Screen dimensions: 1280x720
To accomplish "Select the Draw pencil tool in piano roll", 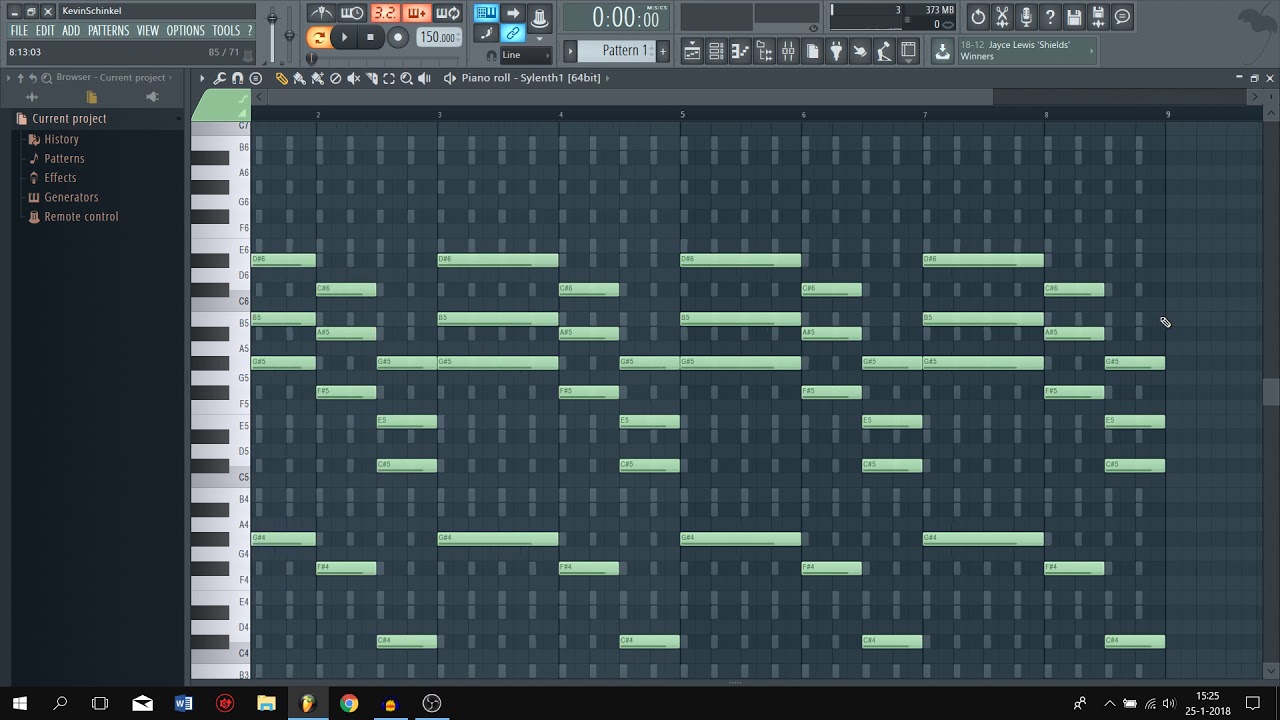I will point(282,78).
